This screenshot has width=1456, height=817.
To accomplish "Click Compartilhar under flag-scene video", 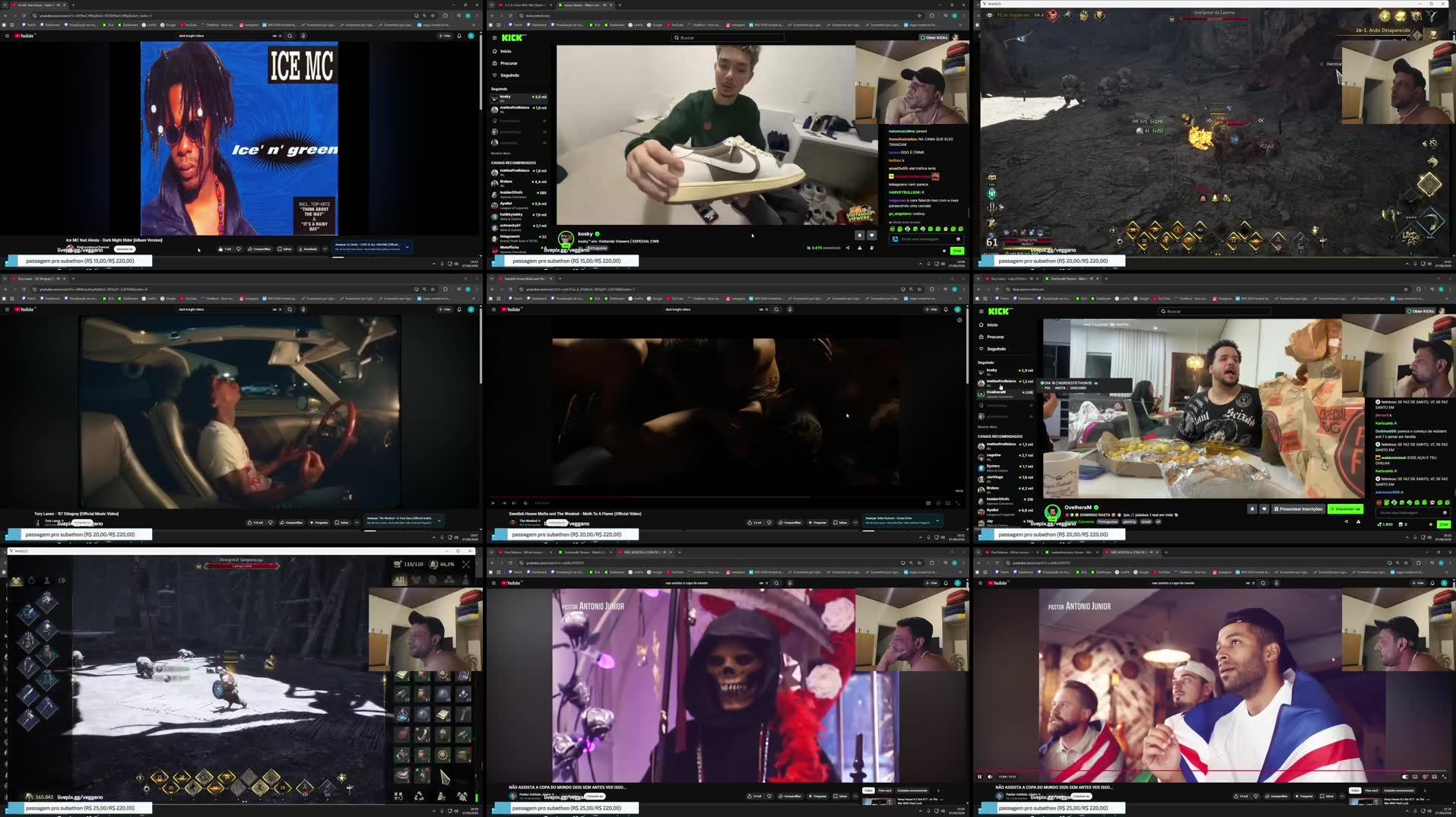I will click(x=1277, y=796).
